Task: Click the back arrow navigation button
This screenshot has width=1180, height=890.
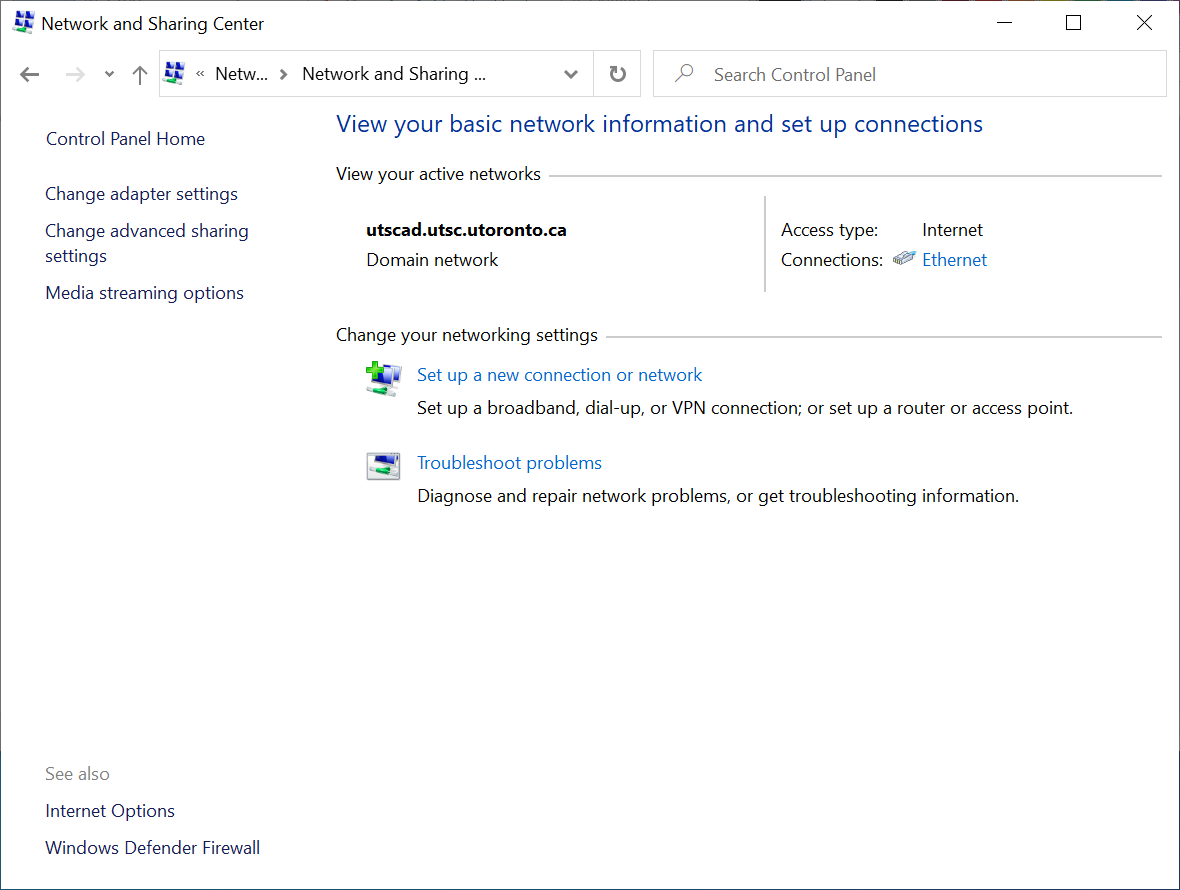Action: pos(30,74)
